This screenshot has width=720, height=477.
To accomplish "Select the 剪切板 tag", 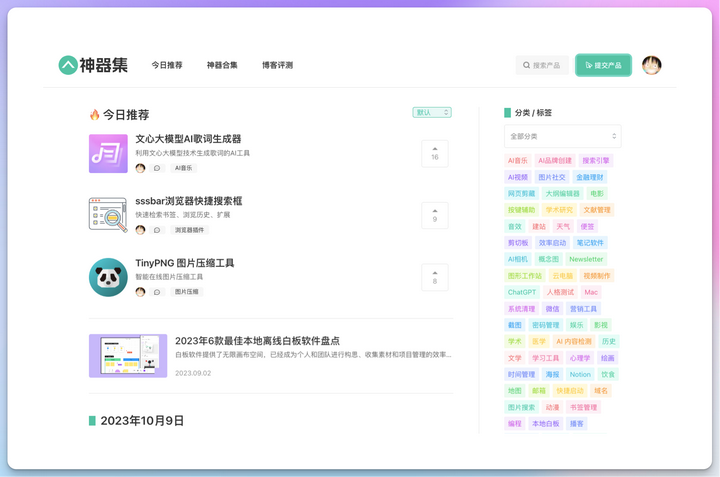I will 518,243.
